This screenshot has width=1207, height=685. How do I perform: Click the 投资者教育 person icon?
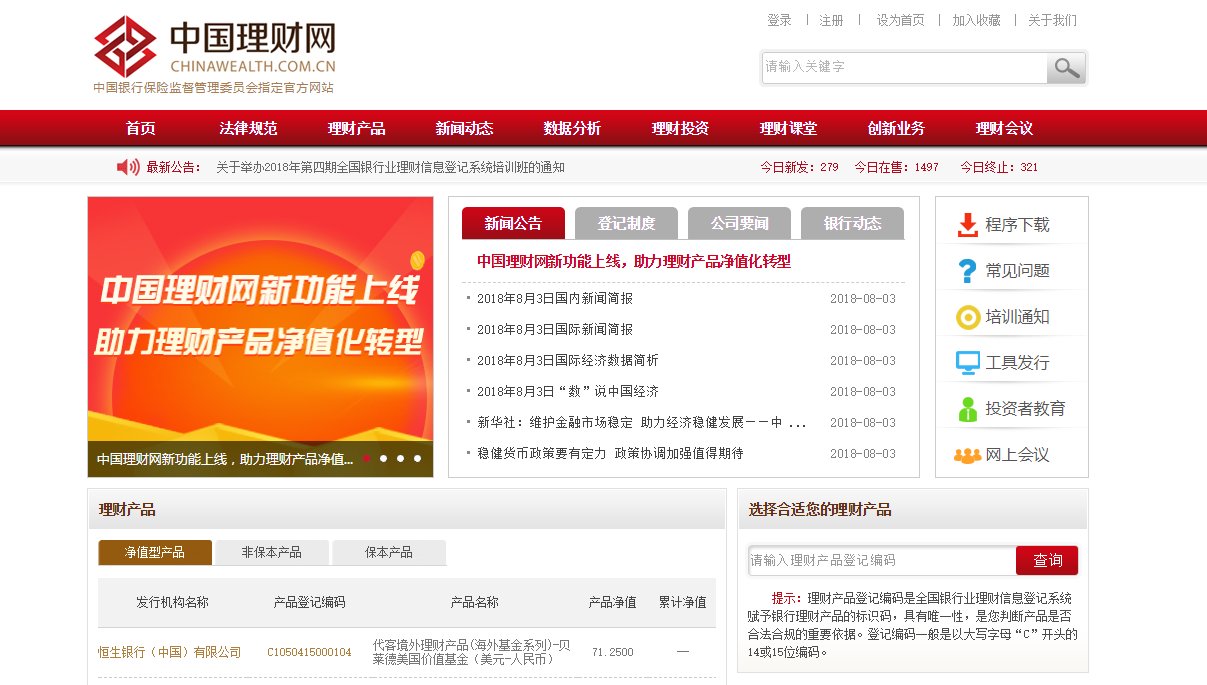[967, 406]
